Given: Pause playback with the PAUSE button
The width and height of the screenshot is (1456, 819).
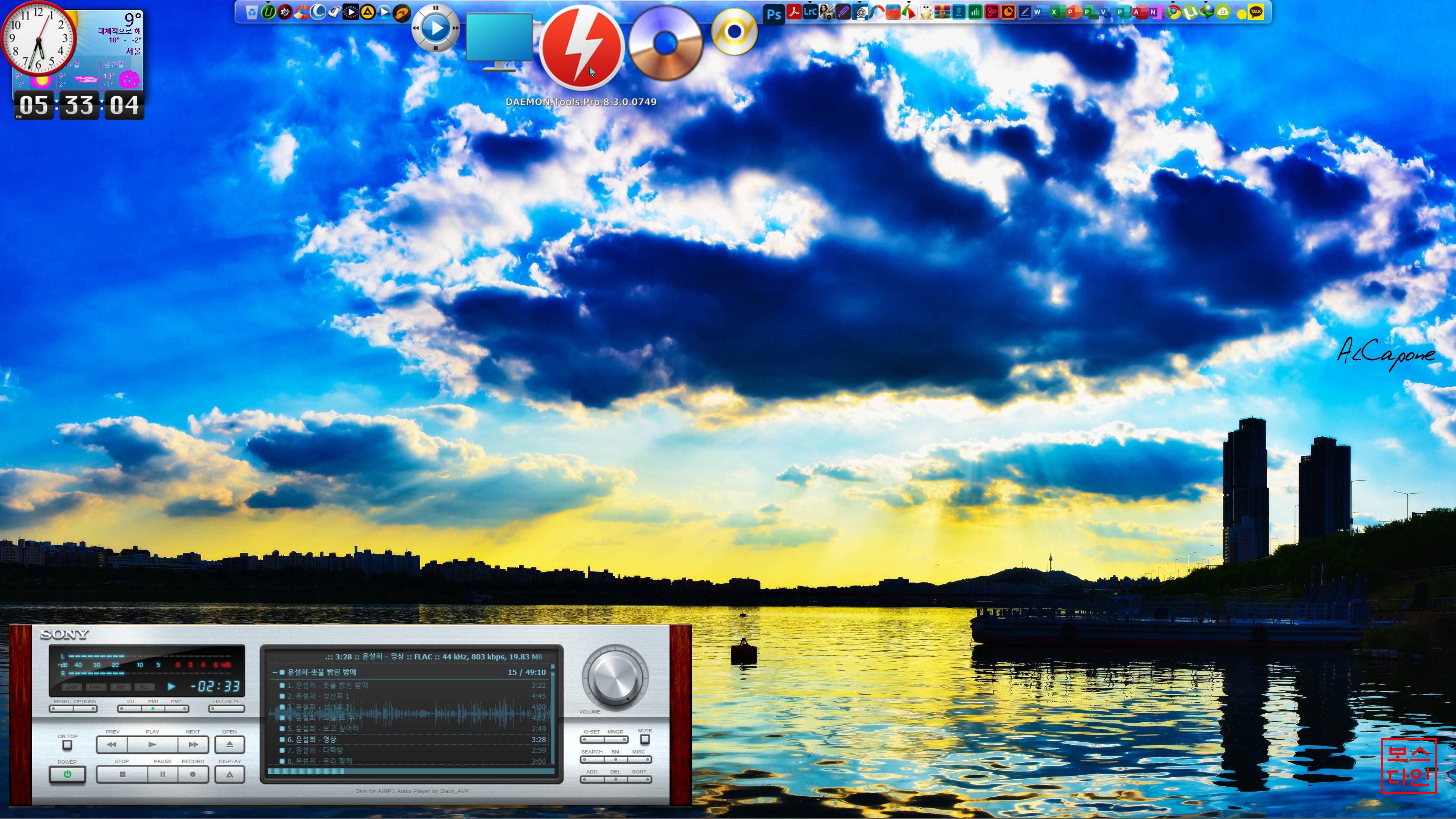Looking at the screenshot, I should 163,774.
